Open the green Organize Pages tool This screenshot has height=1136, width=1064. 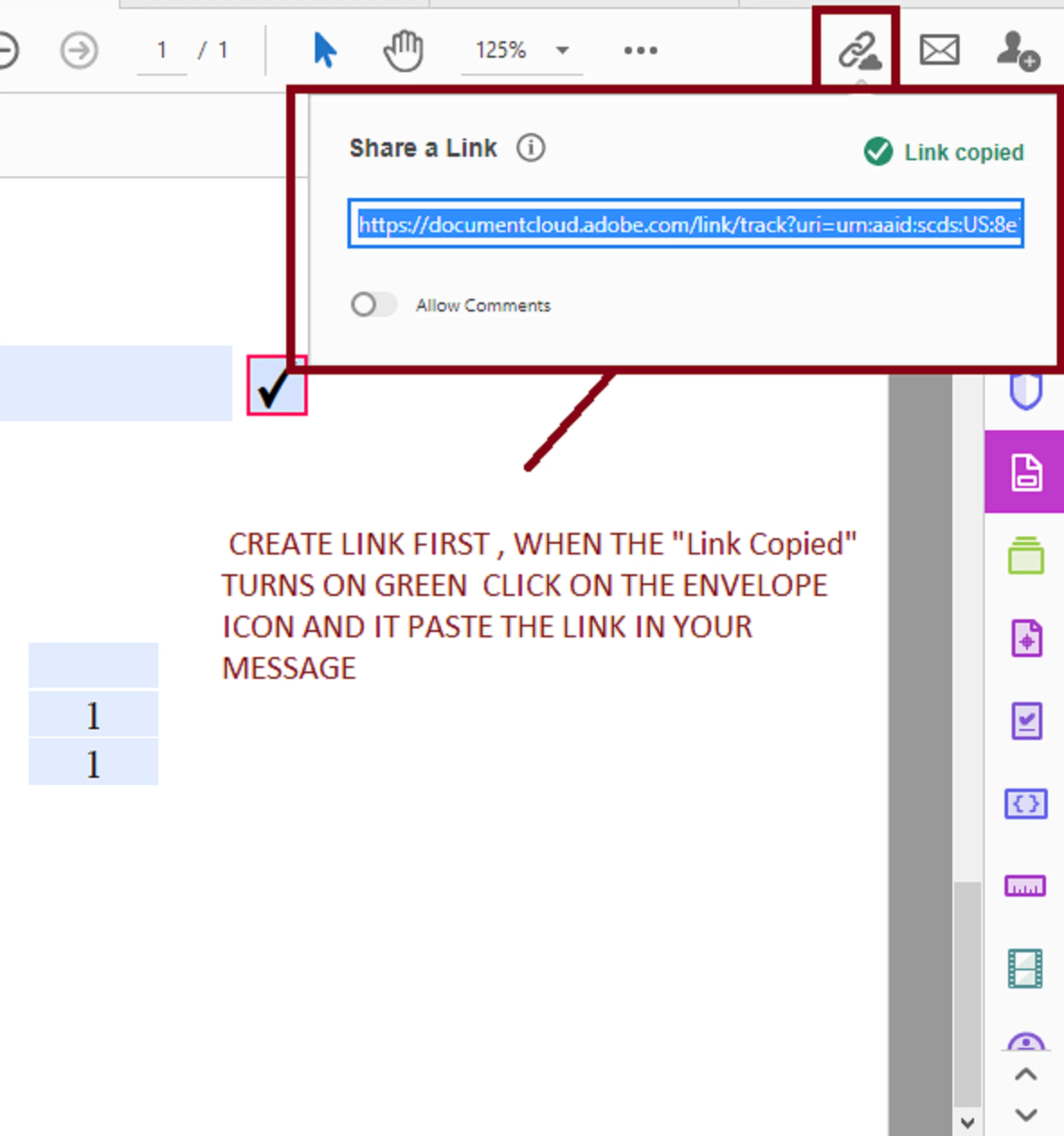pos(1025,555)
